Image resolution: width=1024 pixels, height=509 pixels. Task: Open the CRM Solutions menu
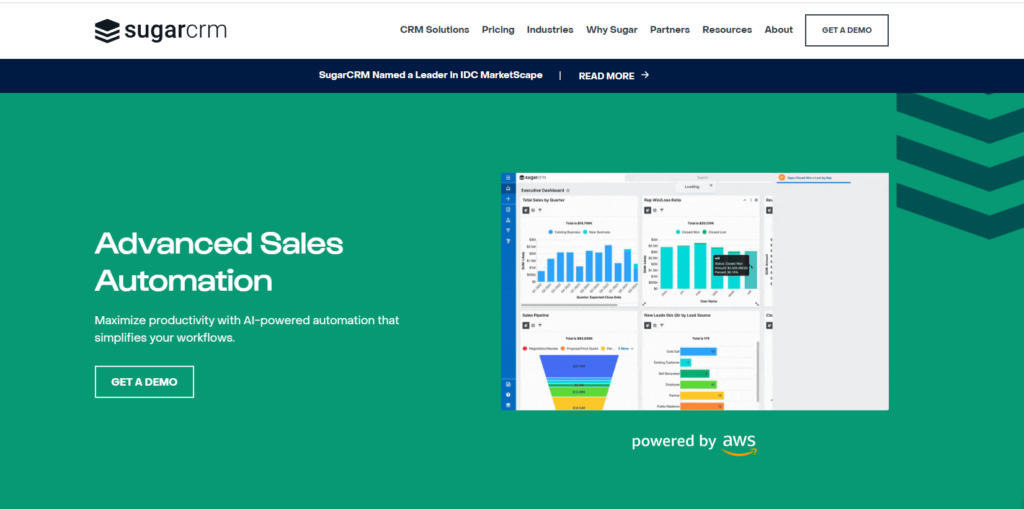click(434, 30)
